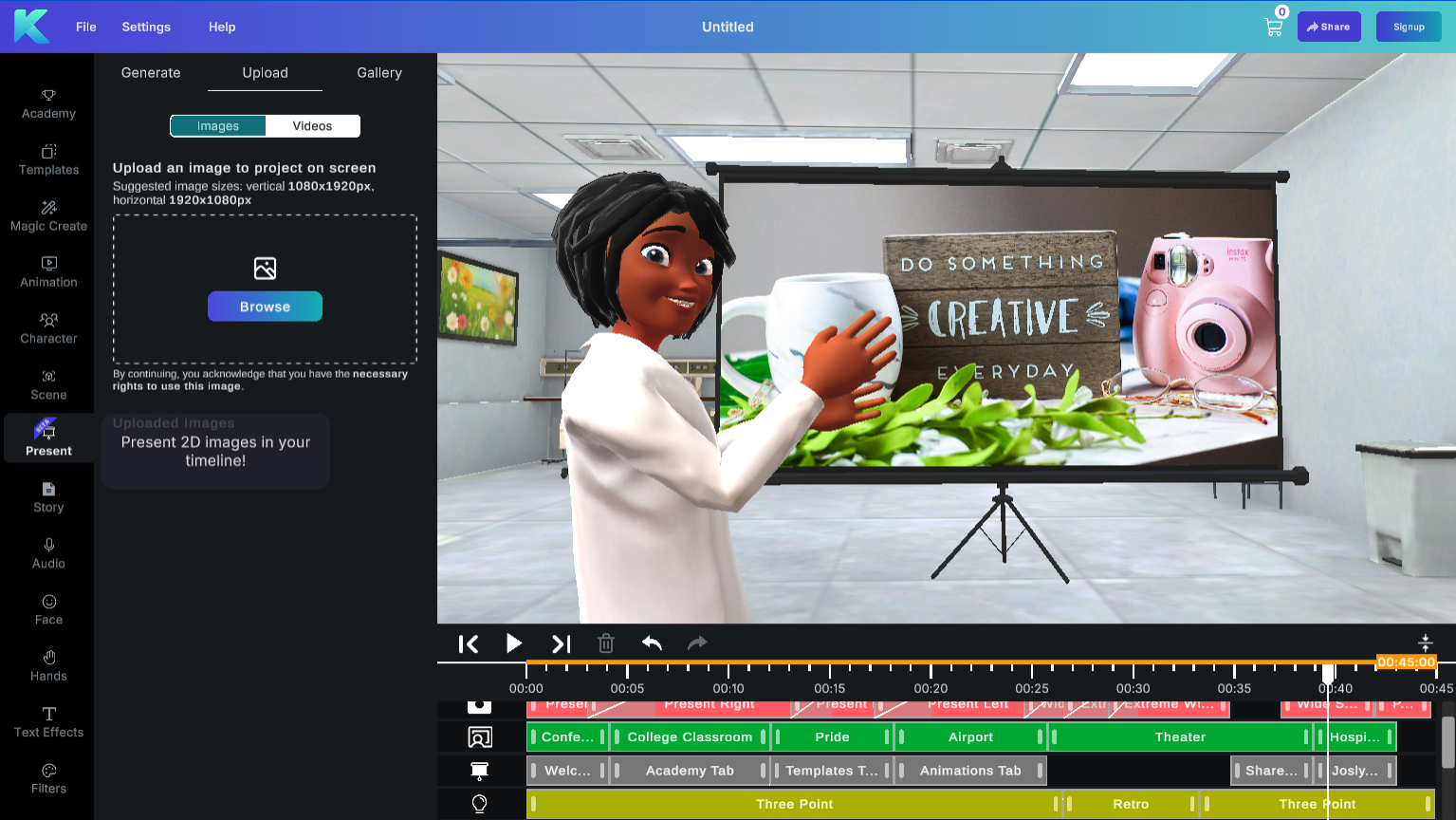
Task: Click the Browse button to upload an image
Action: click(265, 306)
